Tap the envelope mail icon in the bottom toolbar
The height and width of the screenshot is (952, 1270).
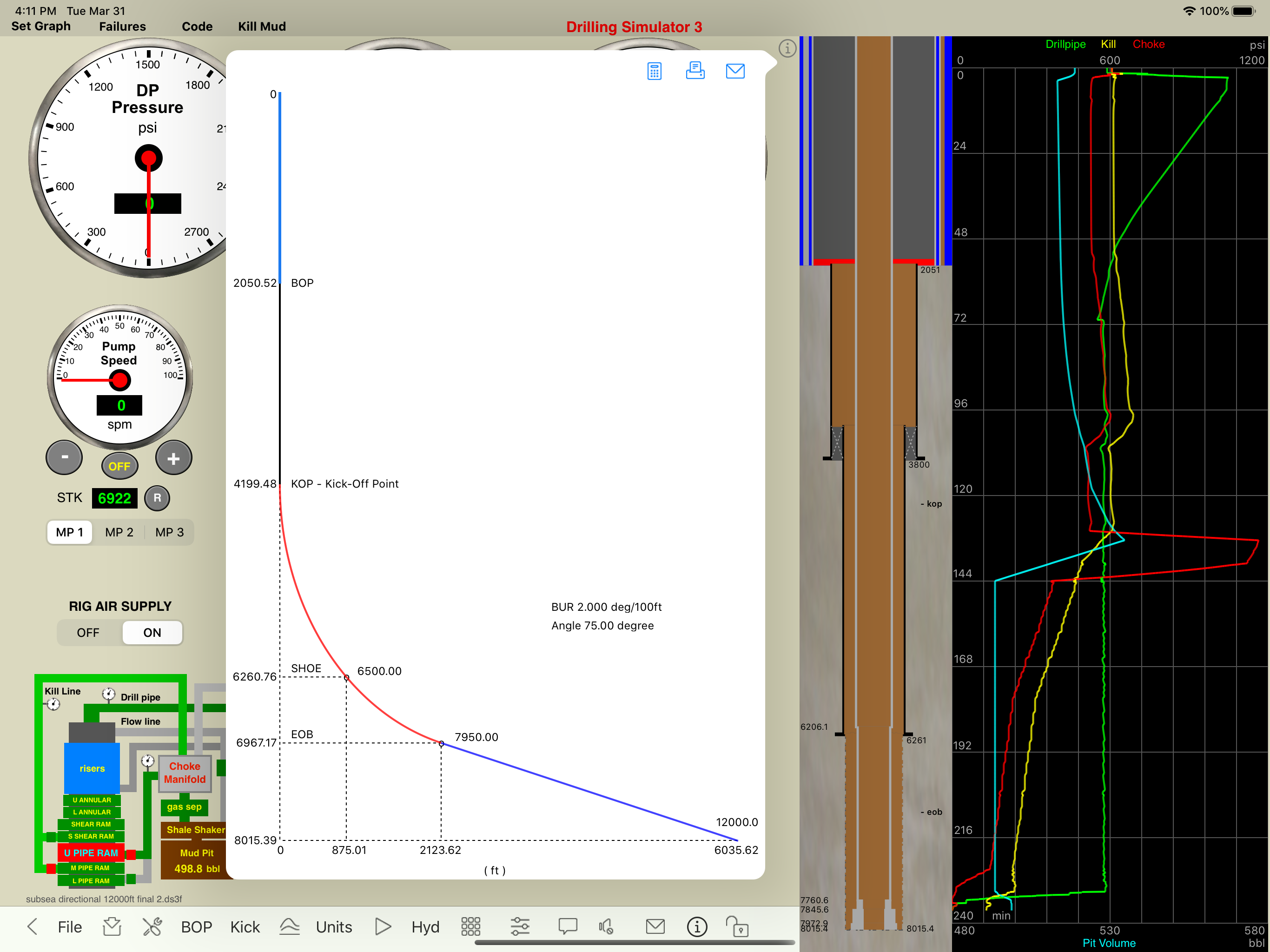coord(655,926)
